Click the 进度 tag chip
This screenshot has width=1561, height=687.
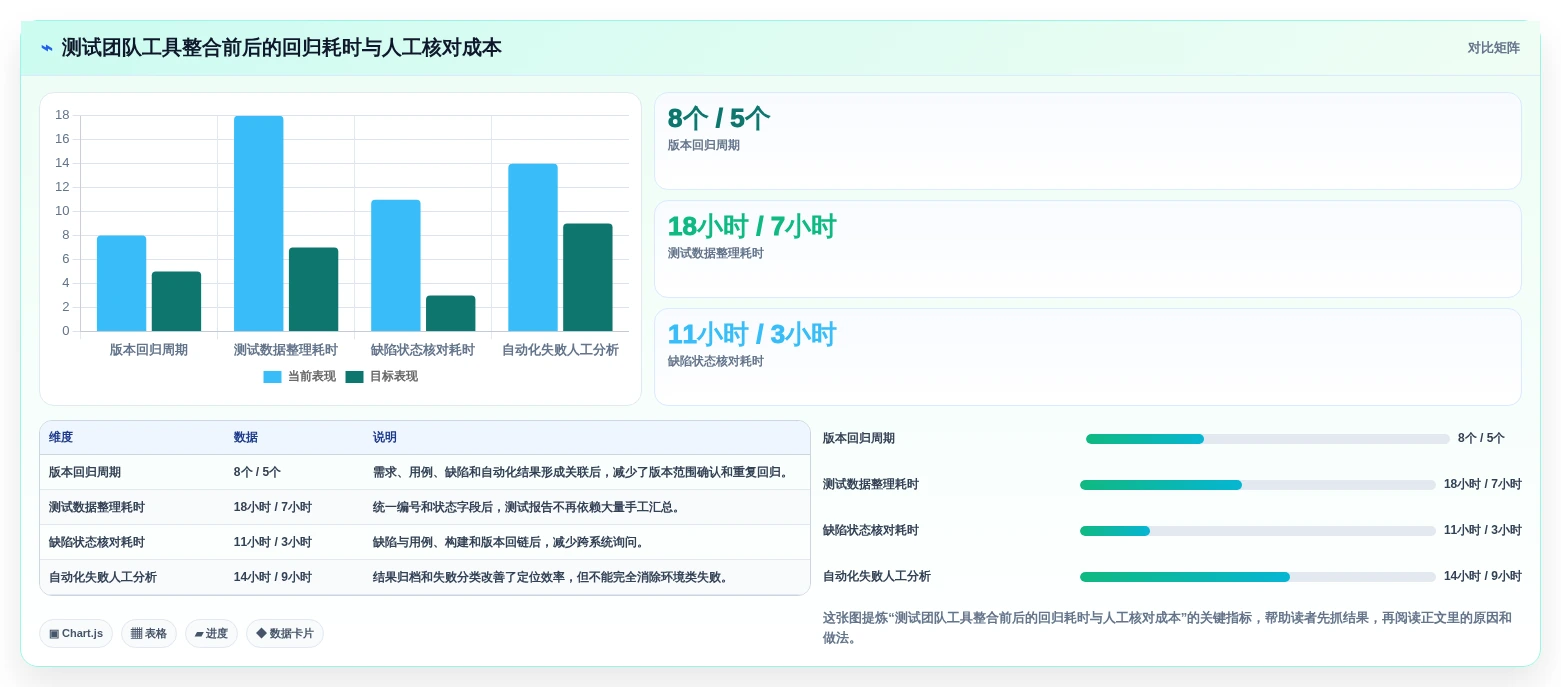211,634
